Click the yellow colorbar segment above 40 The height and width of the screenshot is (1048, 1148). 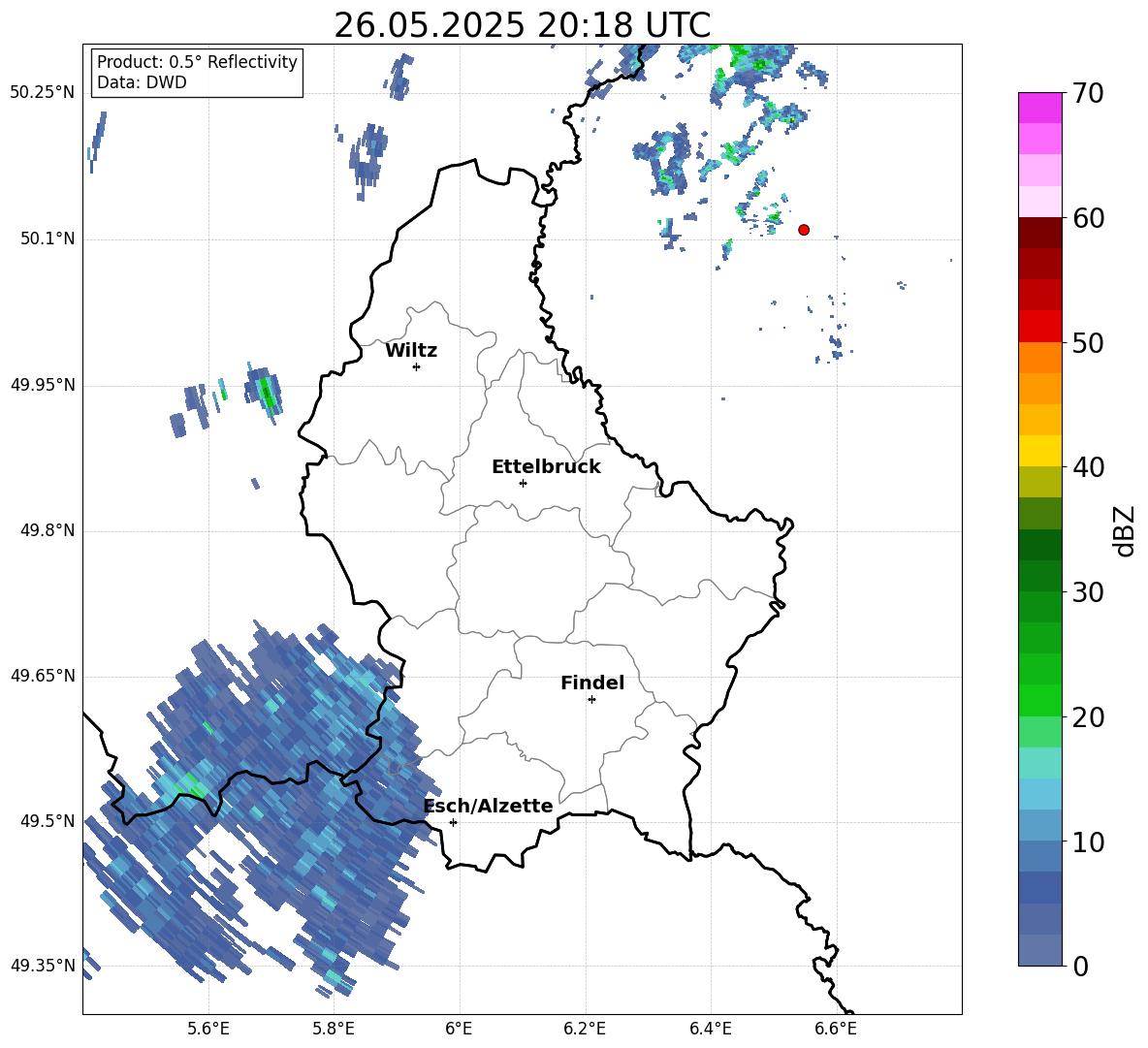[x=1039, y=451]
